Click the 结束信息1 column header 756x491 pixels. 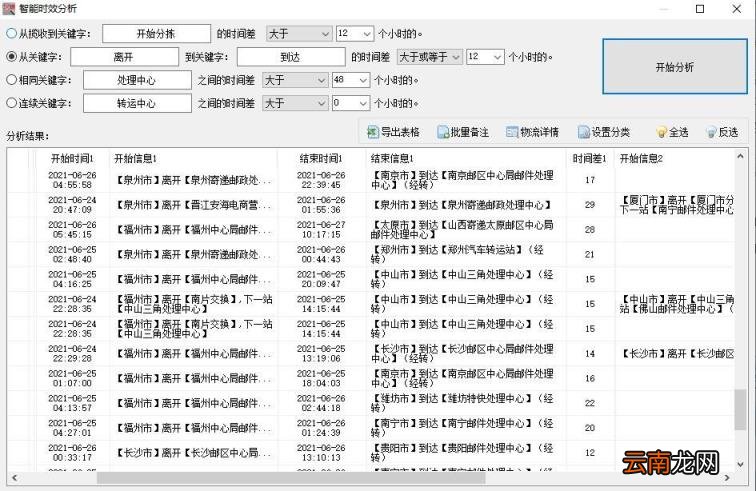(x=466, y=158)
